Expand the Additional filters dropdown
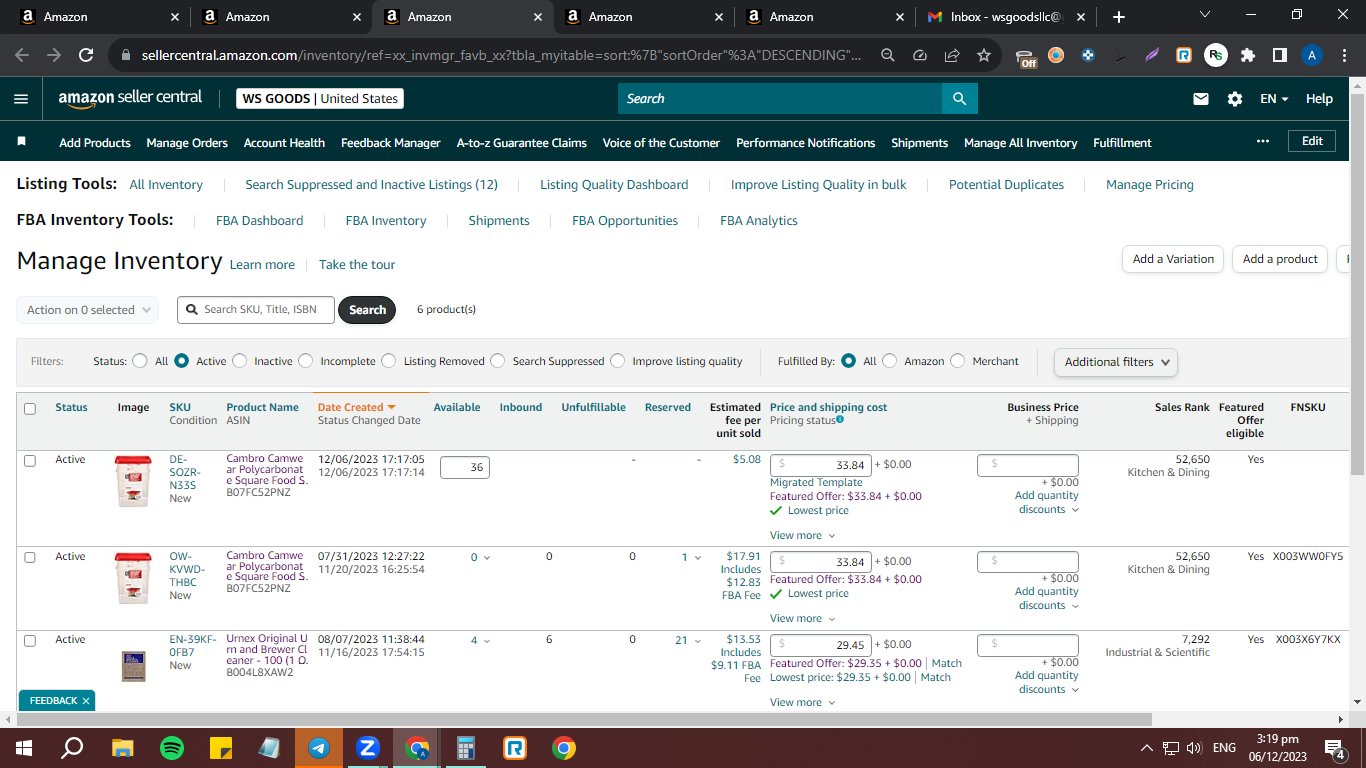The height and width of the screenshot is (768, 1366). 1116,362
